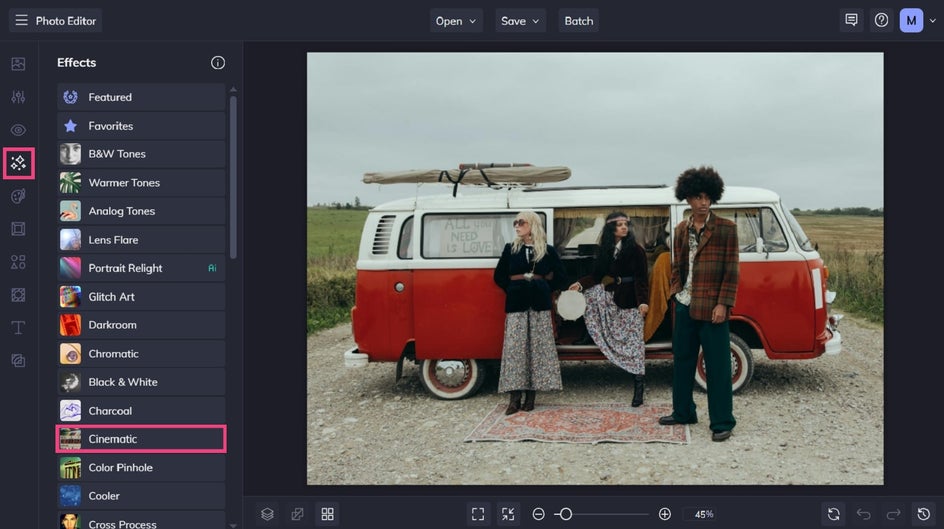Open the Edit adjustments sliders icon
This screenshot has width=944, height=529.
tap(18, 97)
